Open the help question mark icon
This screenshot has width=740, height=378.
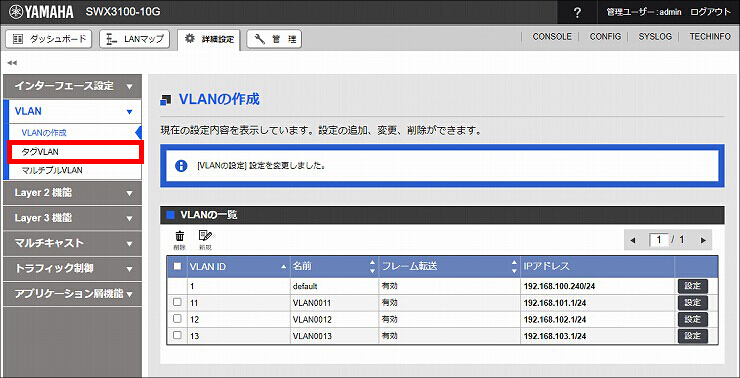click(x=577, y=13)
